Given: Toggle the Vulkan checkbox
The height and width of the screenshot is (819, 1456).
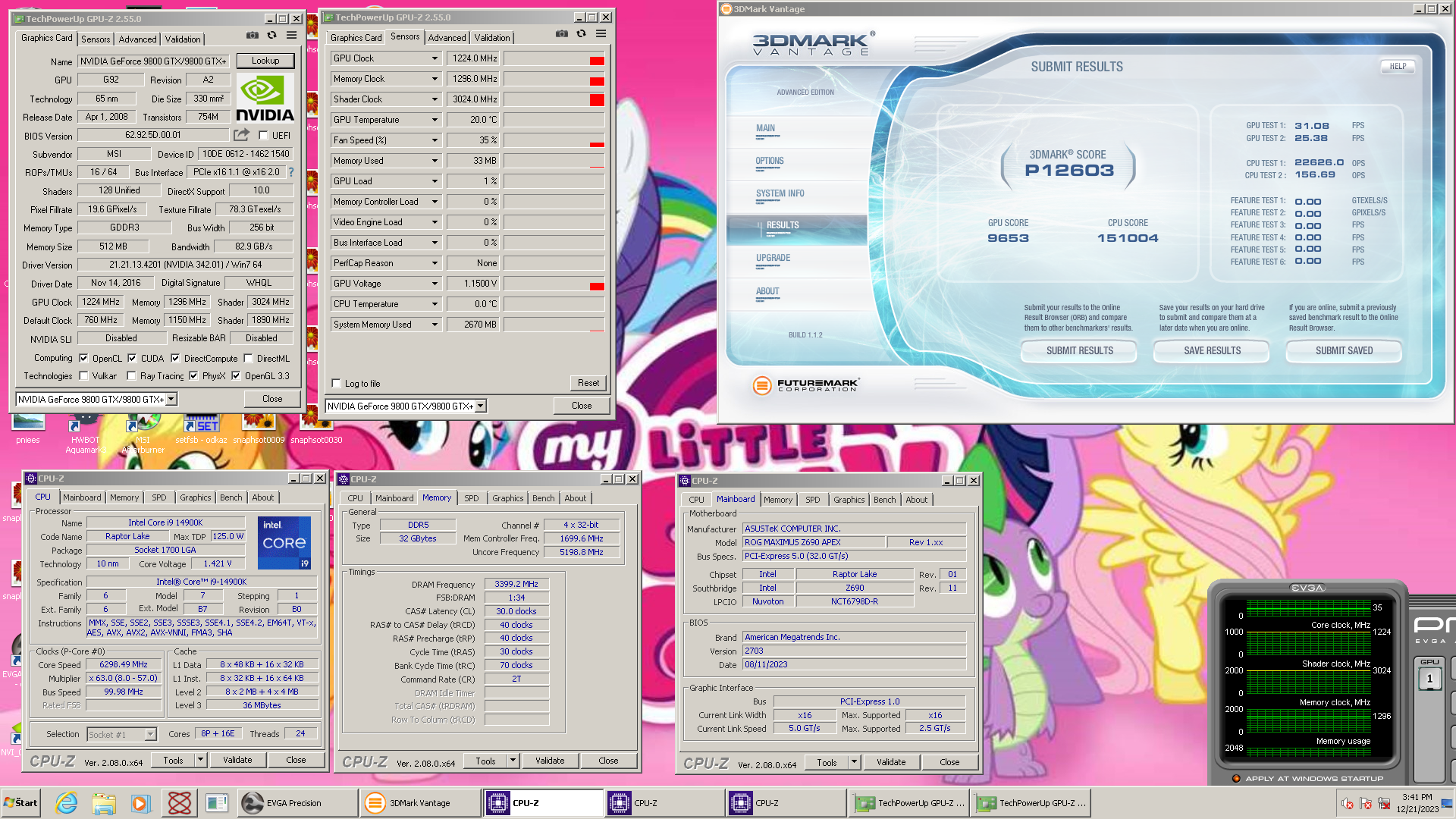Looking at the screenshot, I should point(84,376).
